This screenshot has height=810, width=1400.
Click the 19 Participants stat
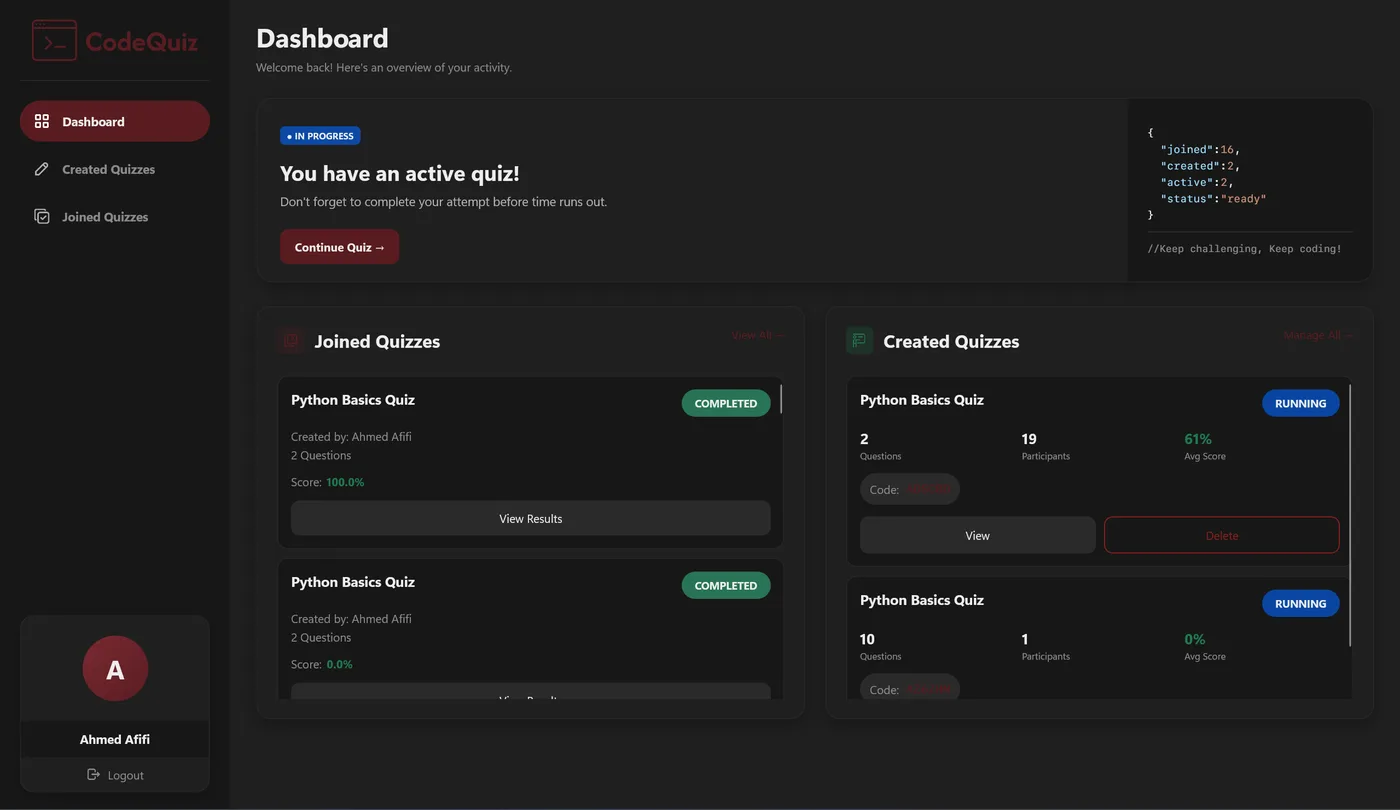pyautogui.click(x=1046, y=446)
